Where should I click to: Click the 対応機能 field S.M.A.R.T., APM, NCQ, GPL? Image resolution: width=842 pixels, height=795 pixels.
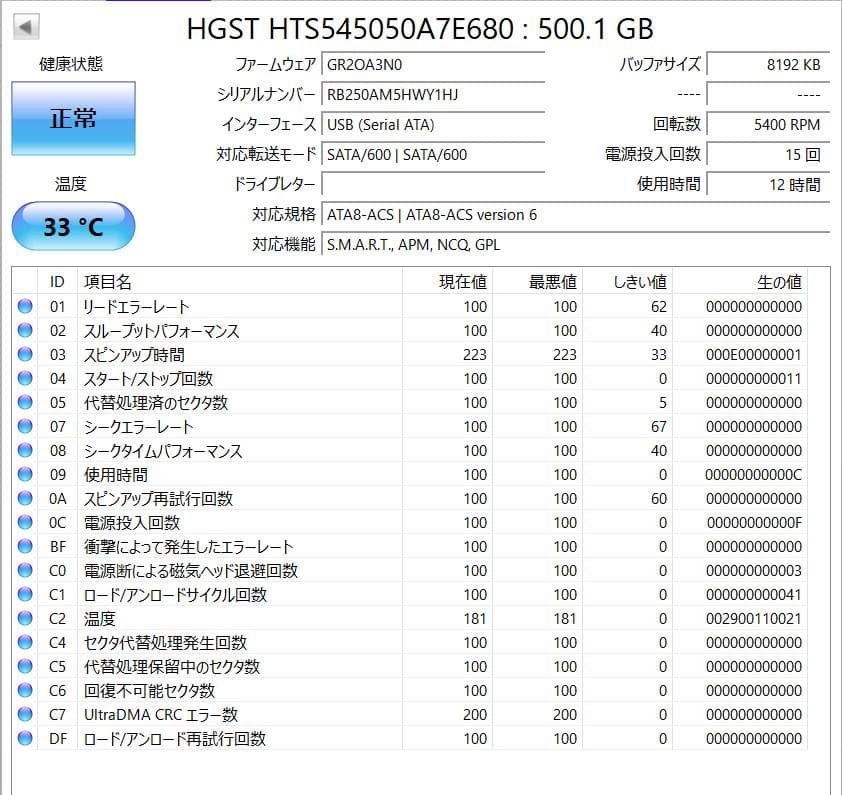click(x=576, y=245)
